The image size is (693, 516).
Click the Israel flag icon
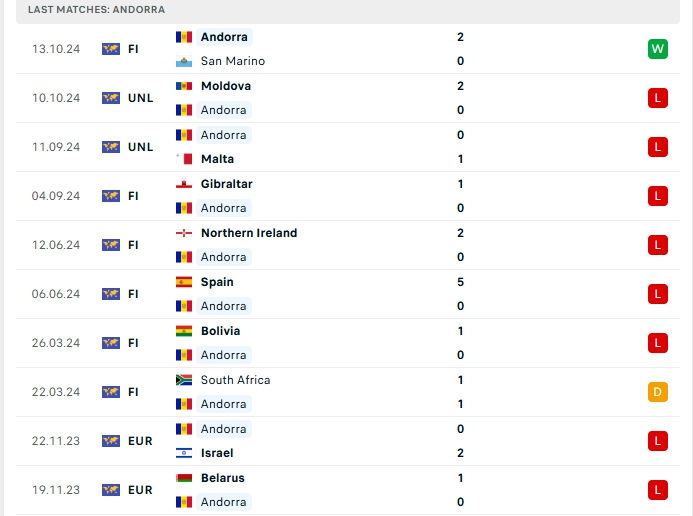pos(184,453)
